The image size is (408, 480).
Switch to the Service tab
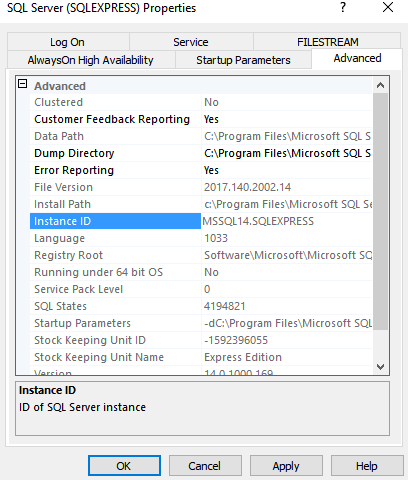coord(191,42)
